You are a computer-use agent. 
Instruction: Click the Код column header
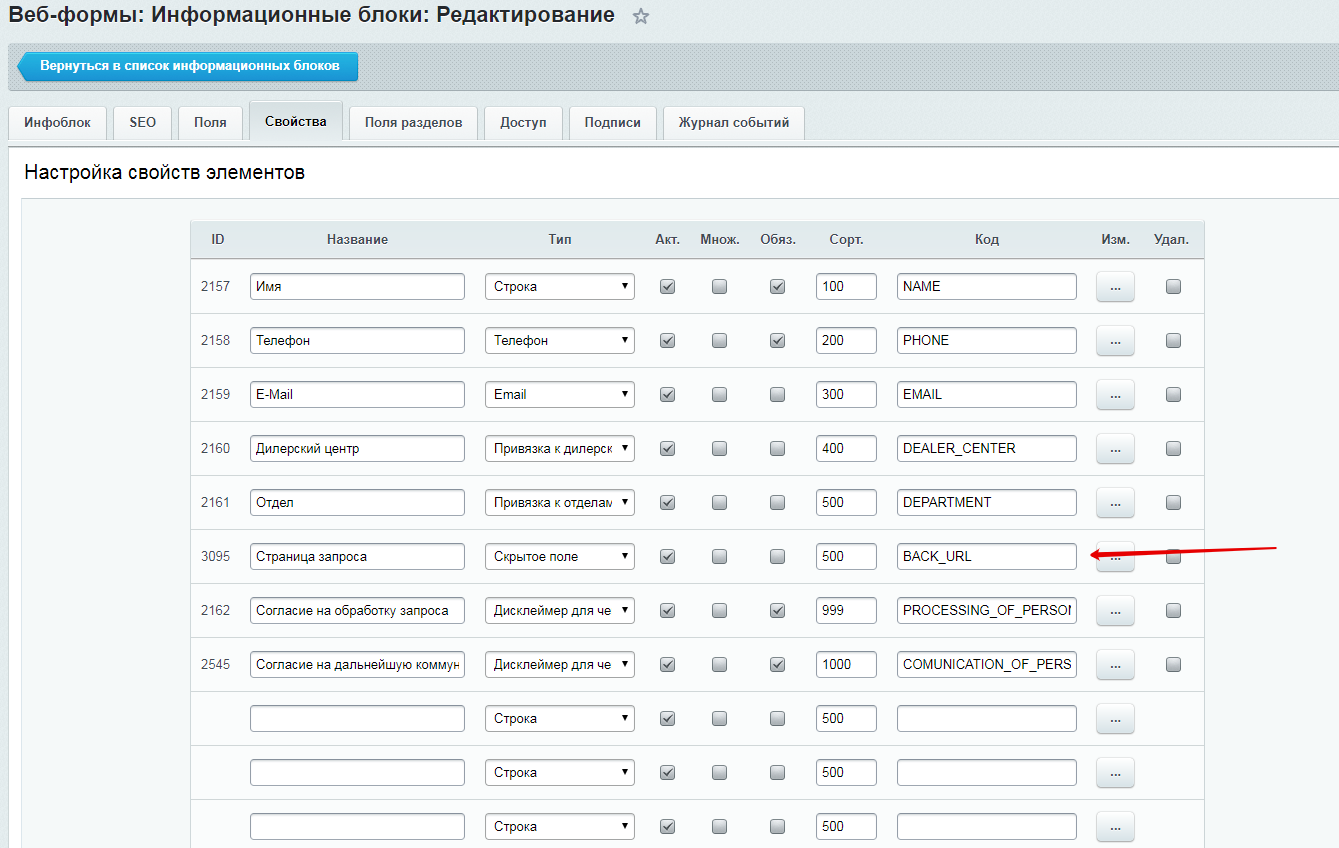pos(987,240)
